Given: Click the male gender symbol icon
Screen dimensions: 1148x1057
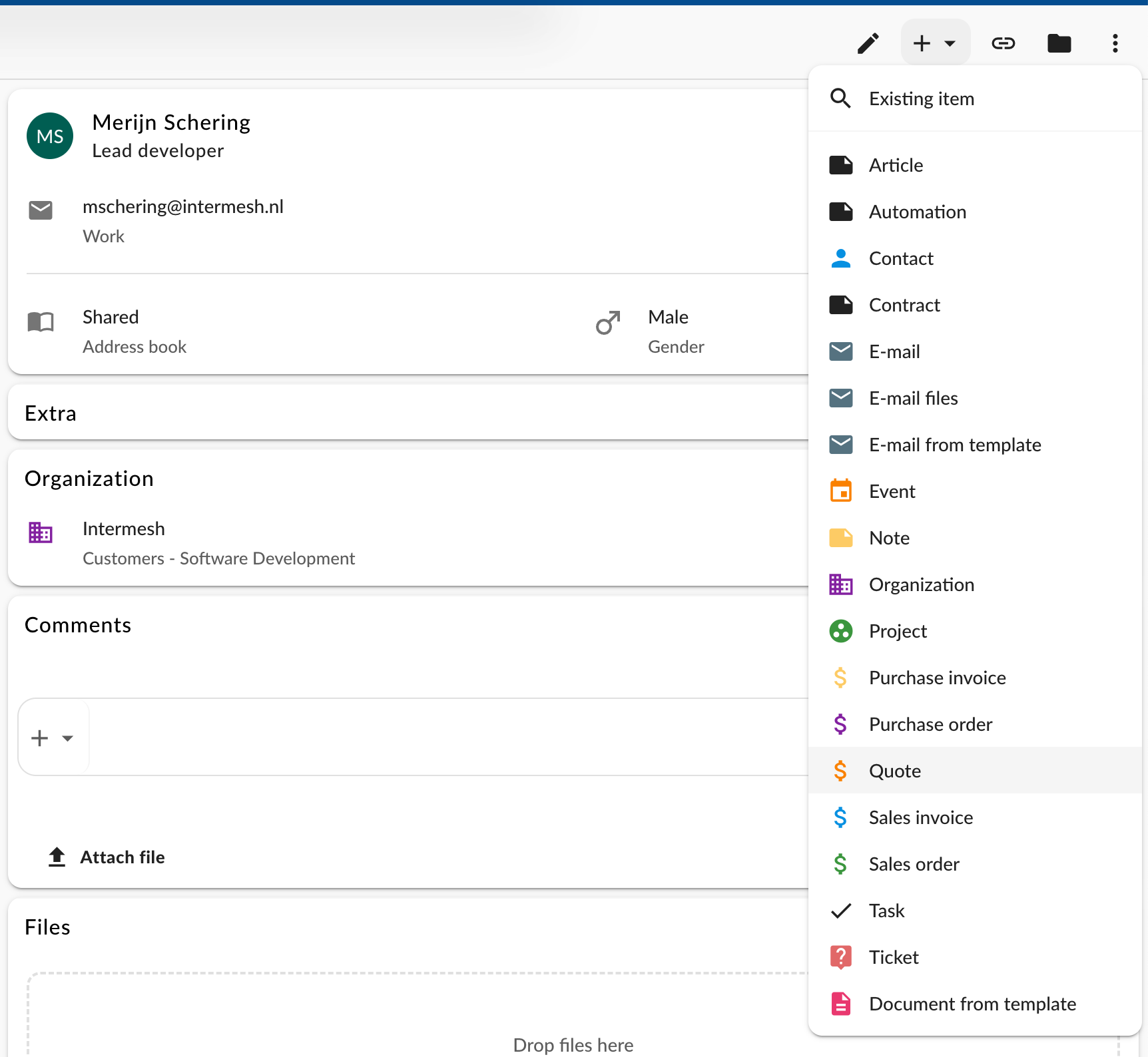Looking at the screenshot, I should [608, 323].
